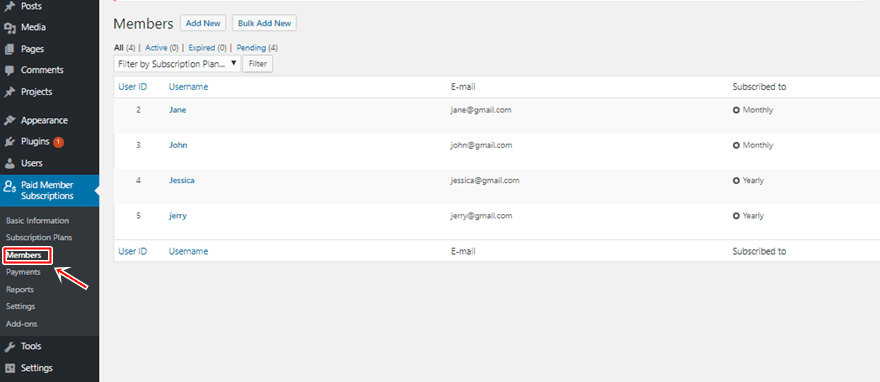The width and height of the screenshot is (880, 382).
Task: Open the Filter by Subscription Plan dropdown
Action: click(x=177, y=64)
